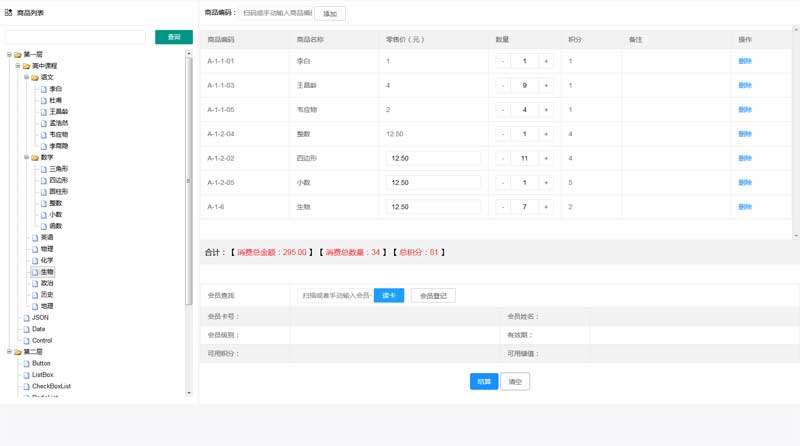
Task: Select 三角形 in the product tree
Action: tap(59, 168)
